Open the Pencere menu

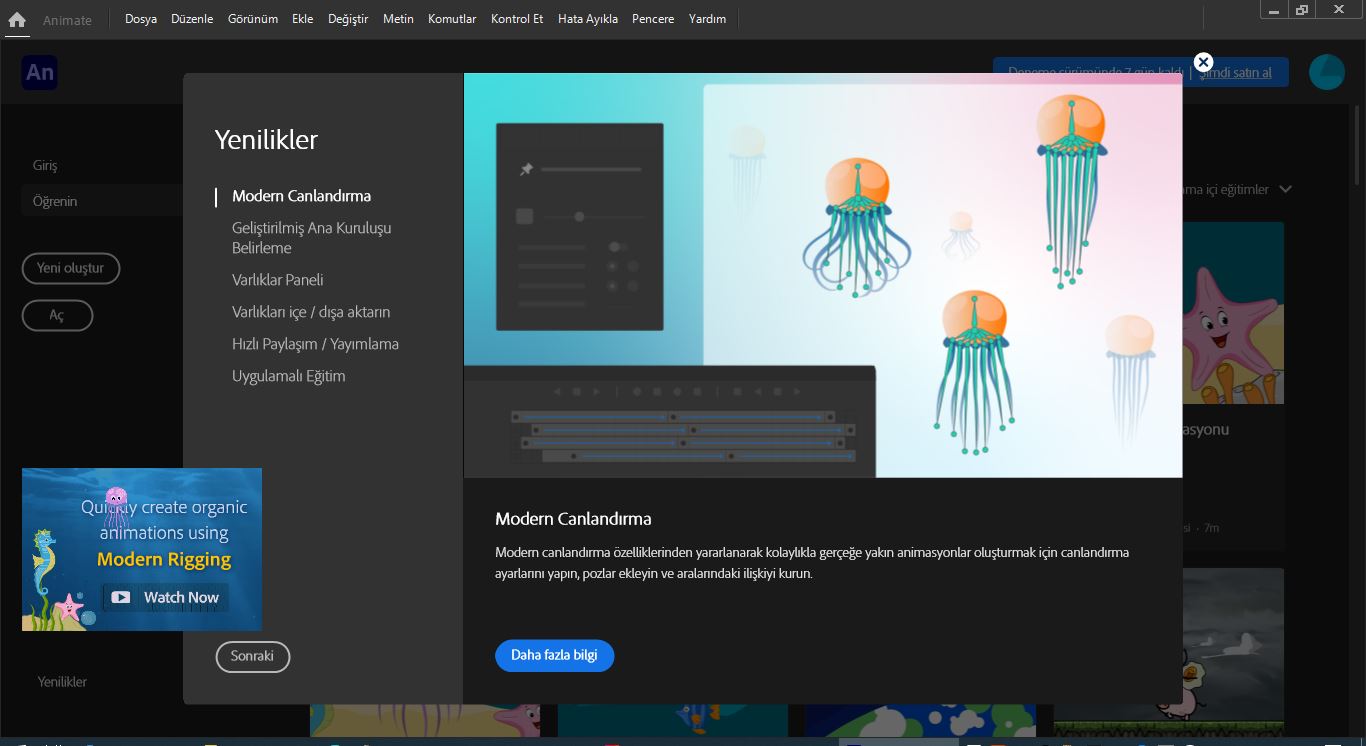pyautogui.click(x=653, y=19)
